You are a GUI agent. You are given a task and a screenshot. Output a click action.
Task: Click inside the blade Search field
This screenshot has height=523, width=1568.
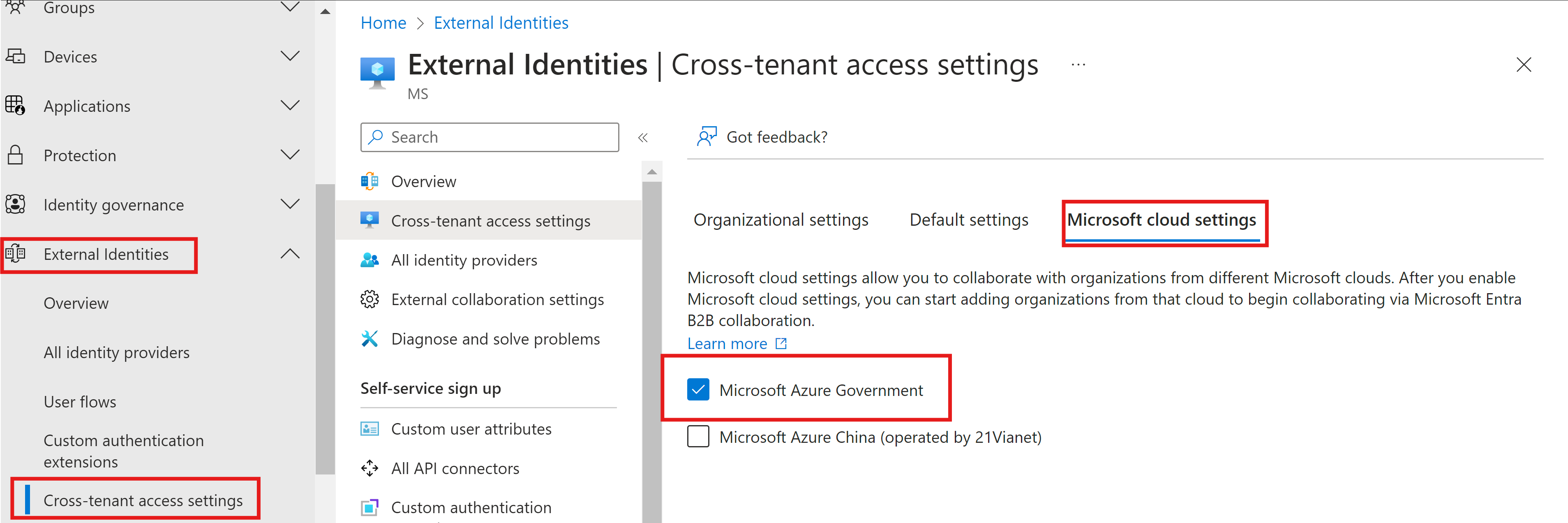tap(490, 137)
